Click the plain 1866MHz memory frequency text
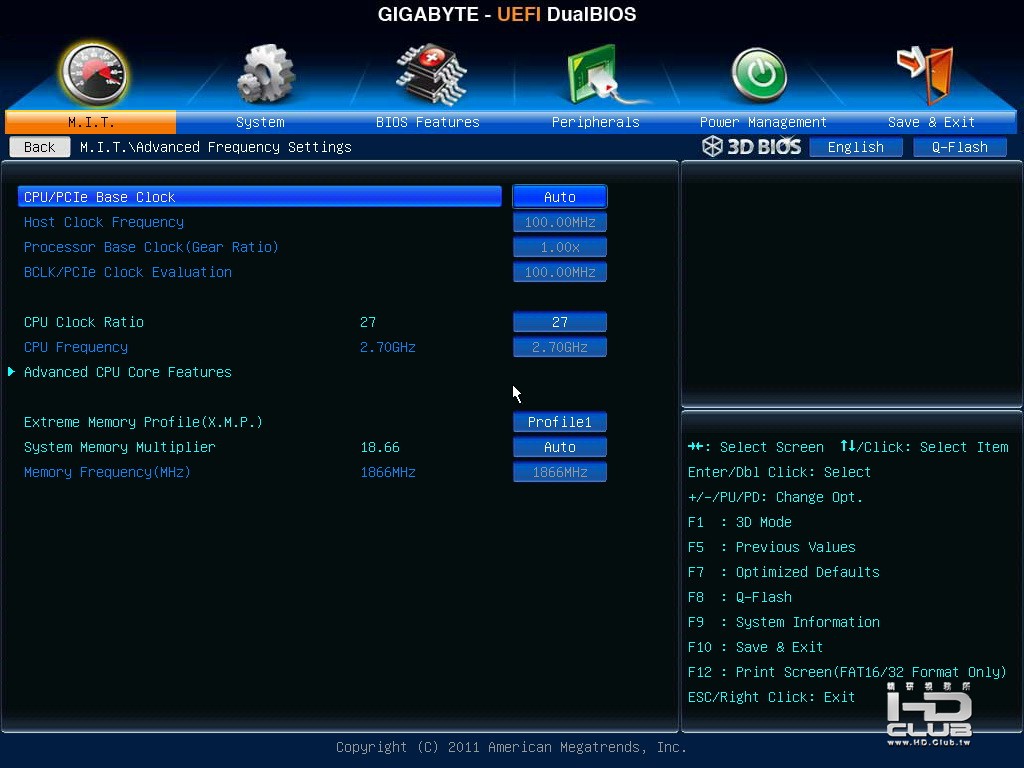This screenshot has width=1024, height=768. 388,472
